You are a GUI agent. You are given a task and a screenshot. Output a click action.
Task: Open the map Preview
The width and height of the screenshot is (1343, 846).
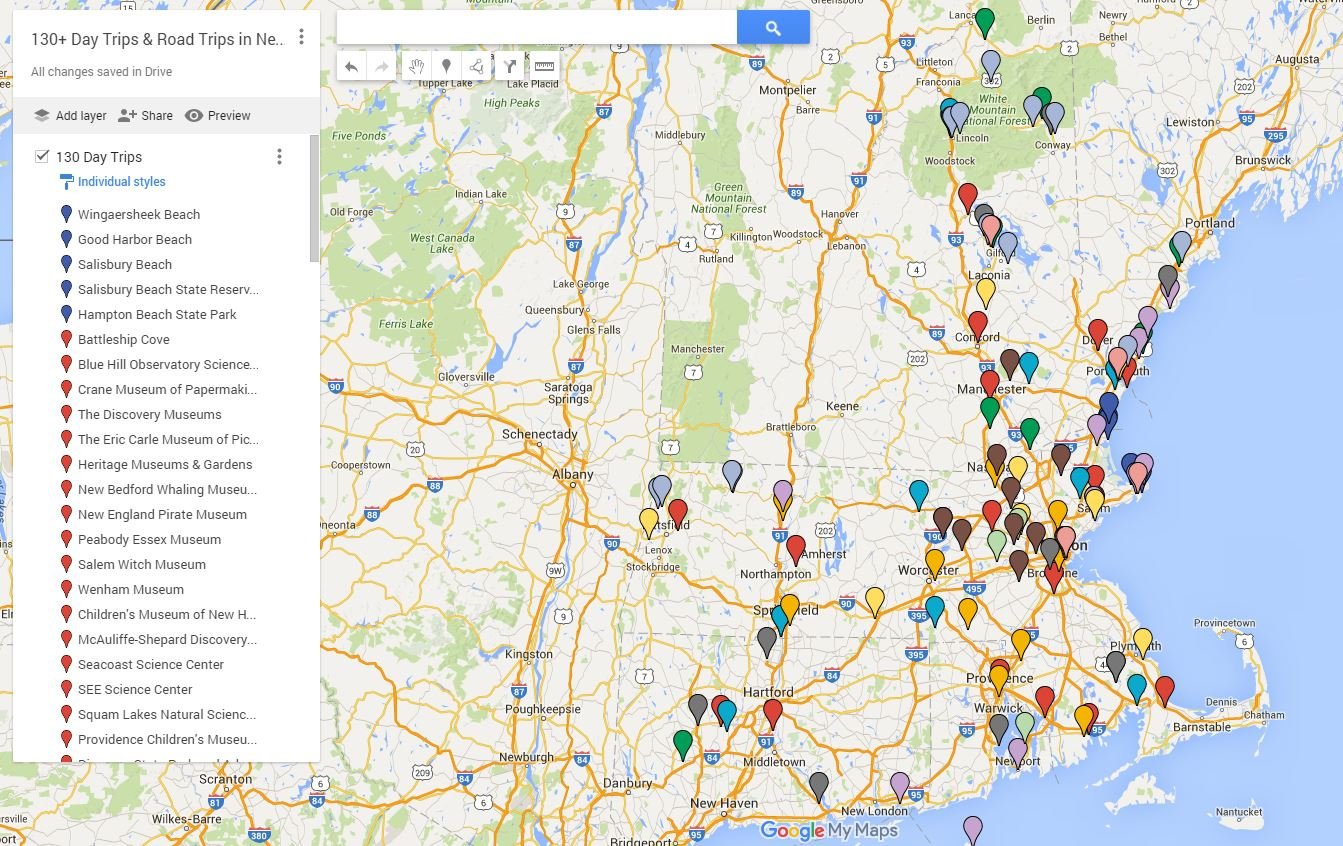pos(218,116)
